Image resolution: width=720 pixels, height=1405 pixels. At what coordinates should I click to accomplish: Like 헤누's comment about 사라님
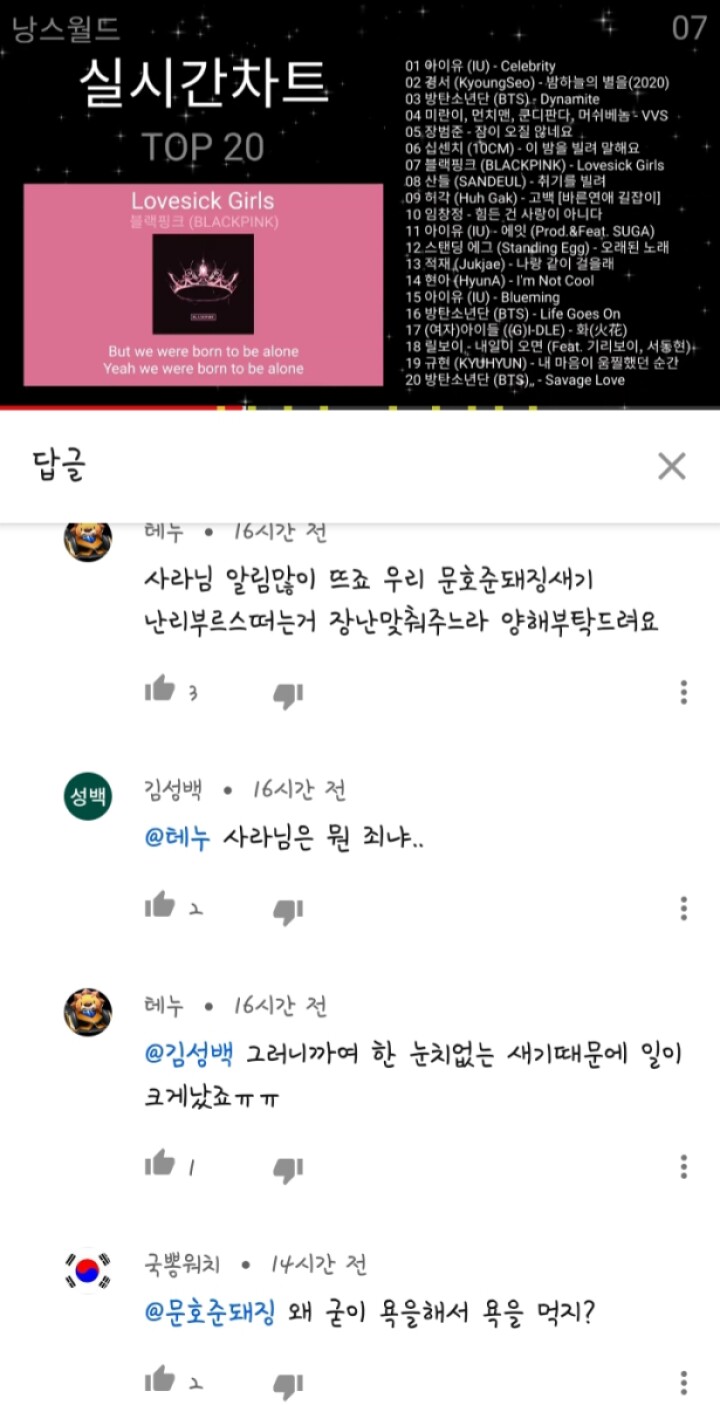point(160,689)
